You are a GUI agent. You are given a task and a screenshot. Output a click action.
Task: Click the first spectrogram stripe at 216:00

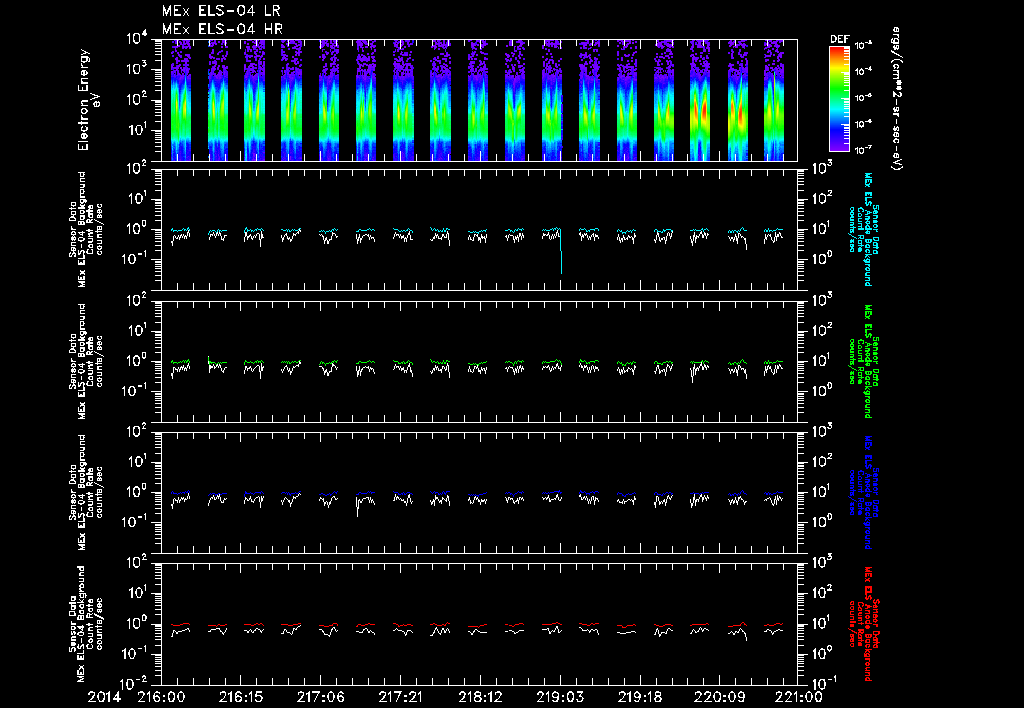[x=181, y=100]
